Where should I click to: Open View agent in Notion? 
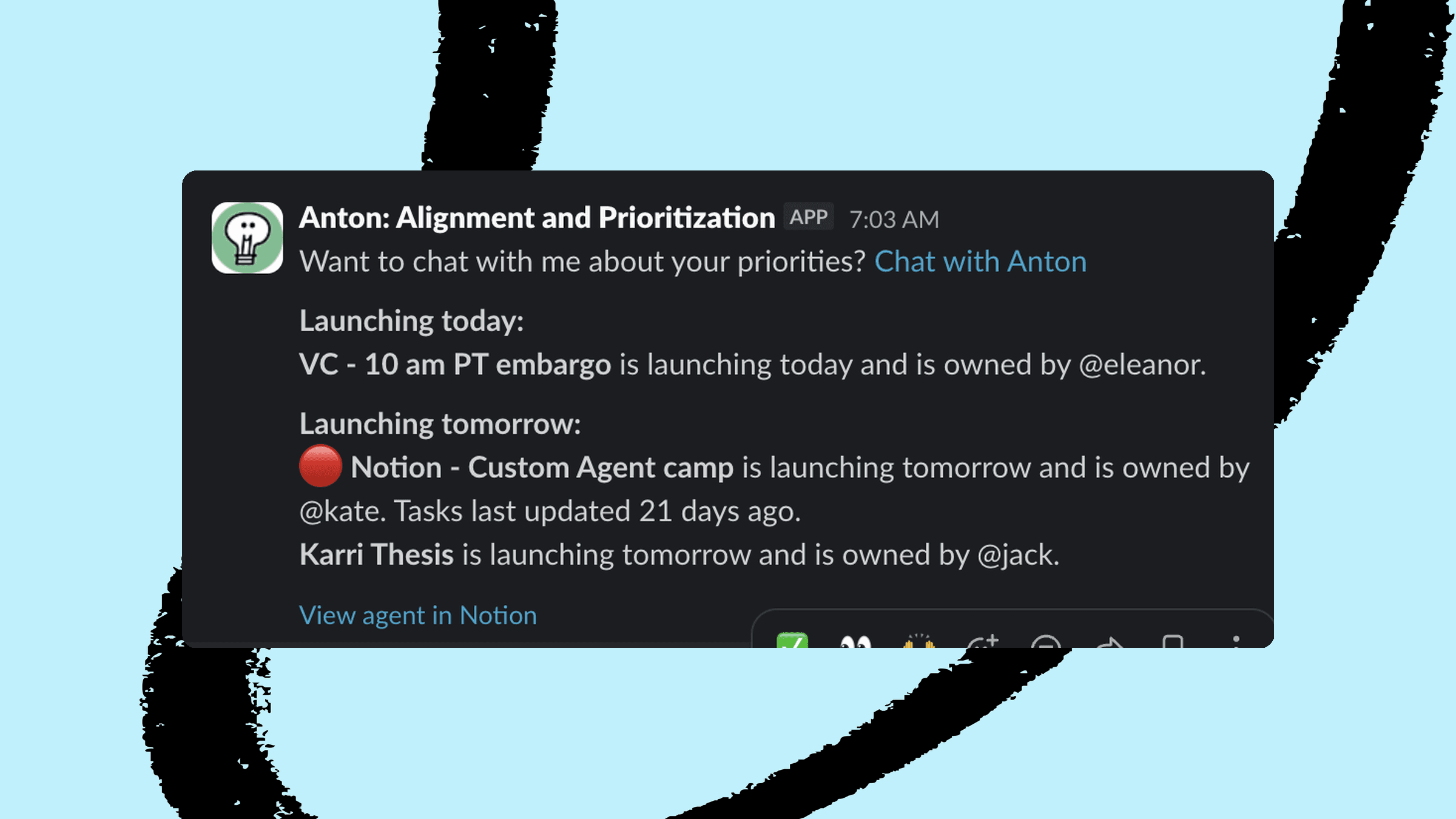417,615
